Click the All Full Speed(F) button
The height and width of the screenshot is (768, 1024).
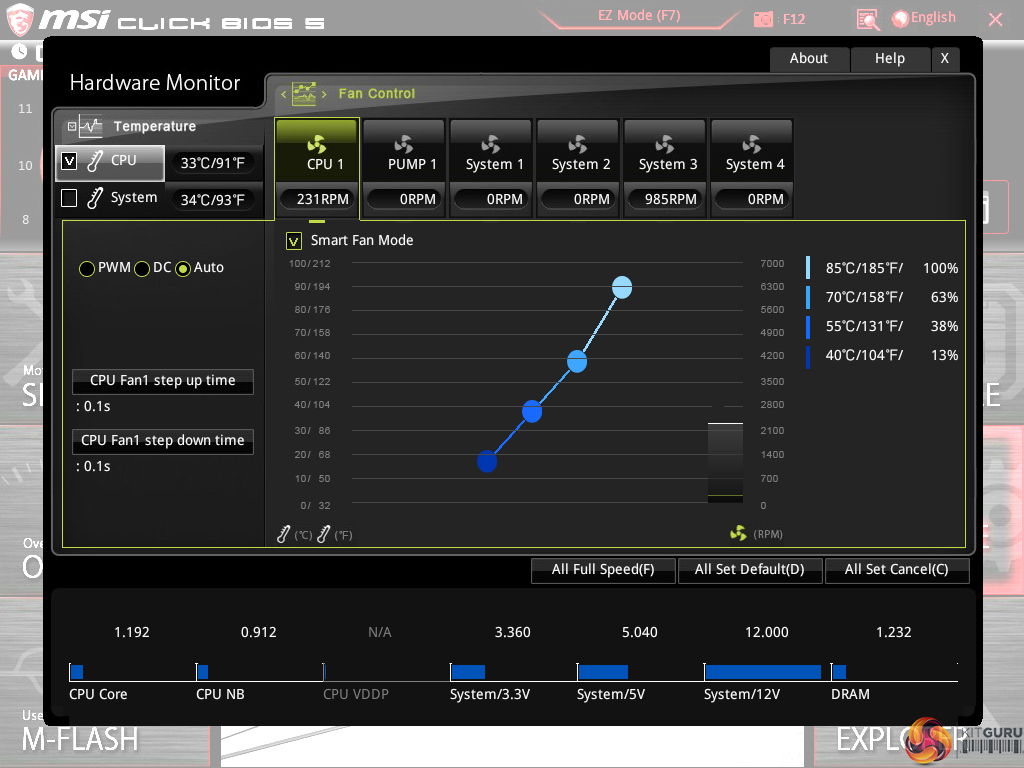pos(603,569)
